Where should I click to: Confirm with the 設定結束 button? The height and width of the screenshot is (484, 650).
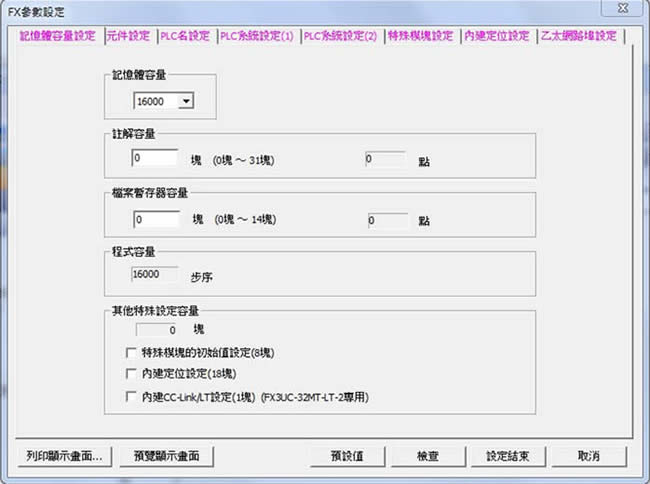[x=508, y=455]
